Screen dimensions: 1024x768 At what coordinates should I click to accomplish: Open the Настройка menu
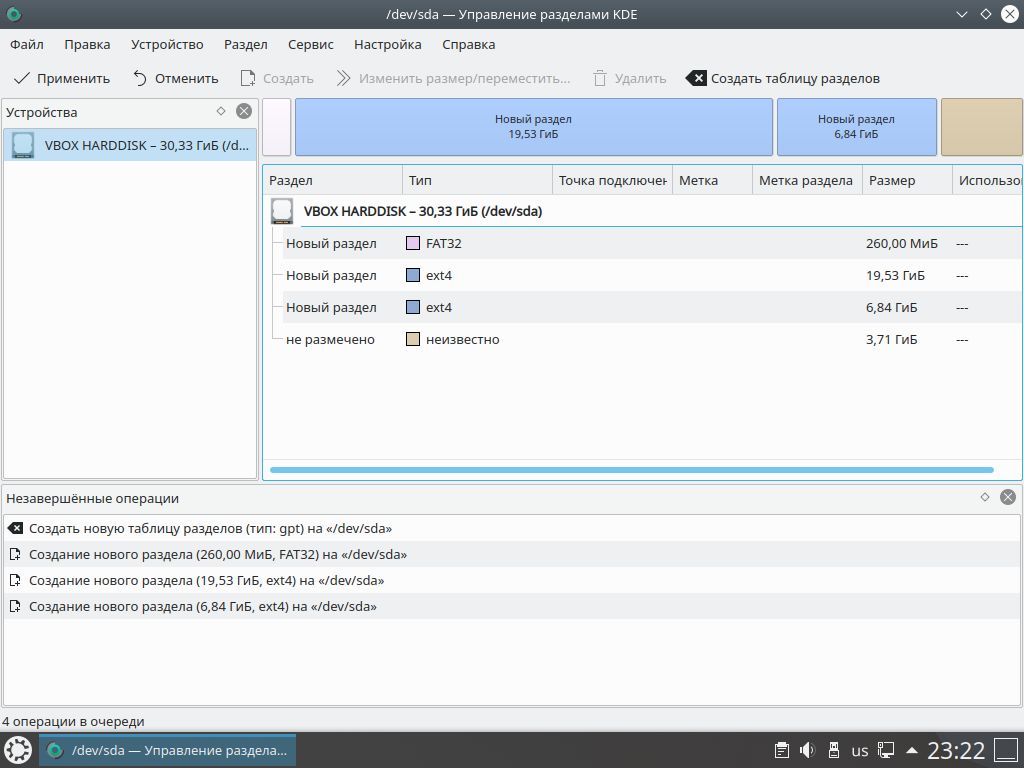click(x=388, y=44)
